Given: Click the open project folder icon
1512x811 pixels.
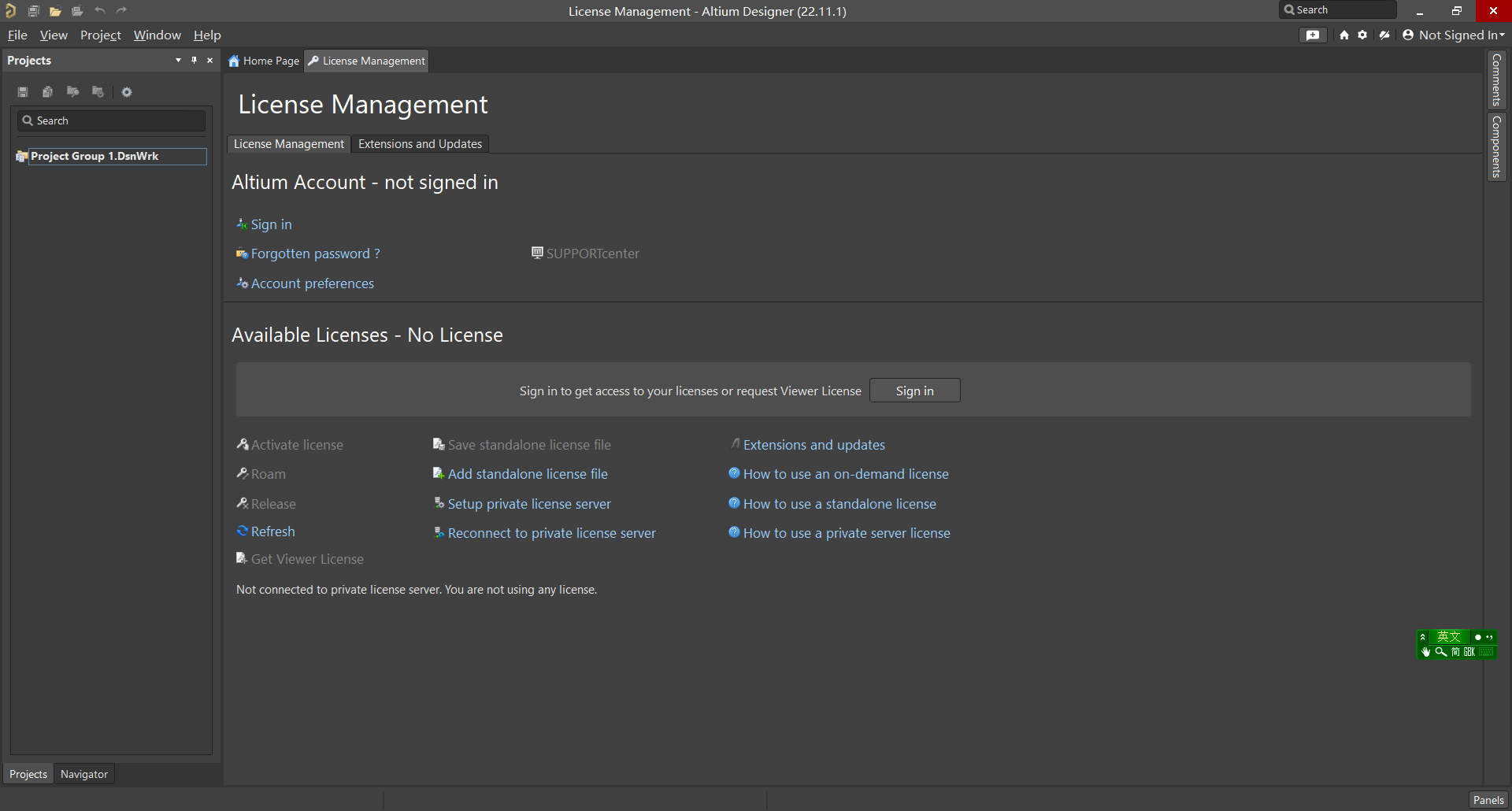Looking at the screenshot, I should click(x=55, y=11).
